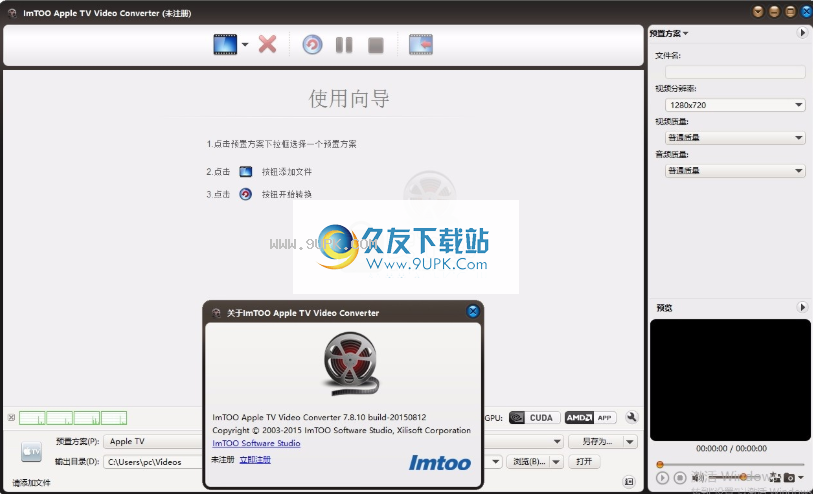The height and width of the screenshot is (494, 813).
Task: Expand the profile dropdown arrow beside 另存为
Action: (x=557, y=442)
